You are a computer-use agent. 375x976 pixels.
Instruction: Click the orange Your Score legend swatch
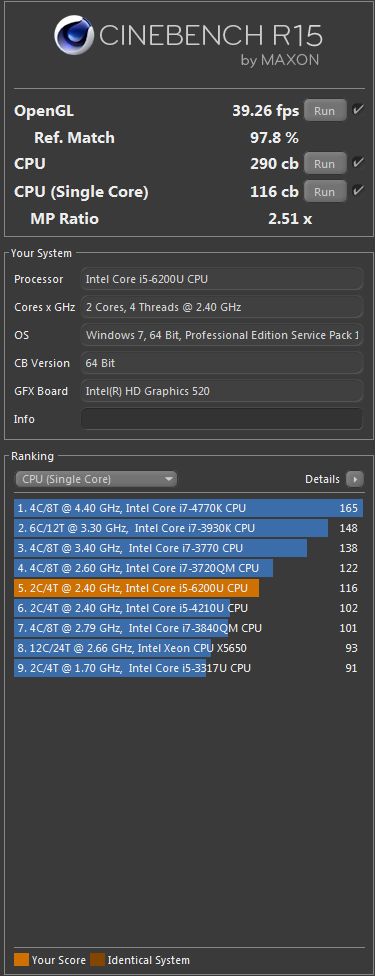[x=21, y=960]
